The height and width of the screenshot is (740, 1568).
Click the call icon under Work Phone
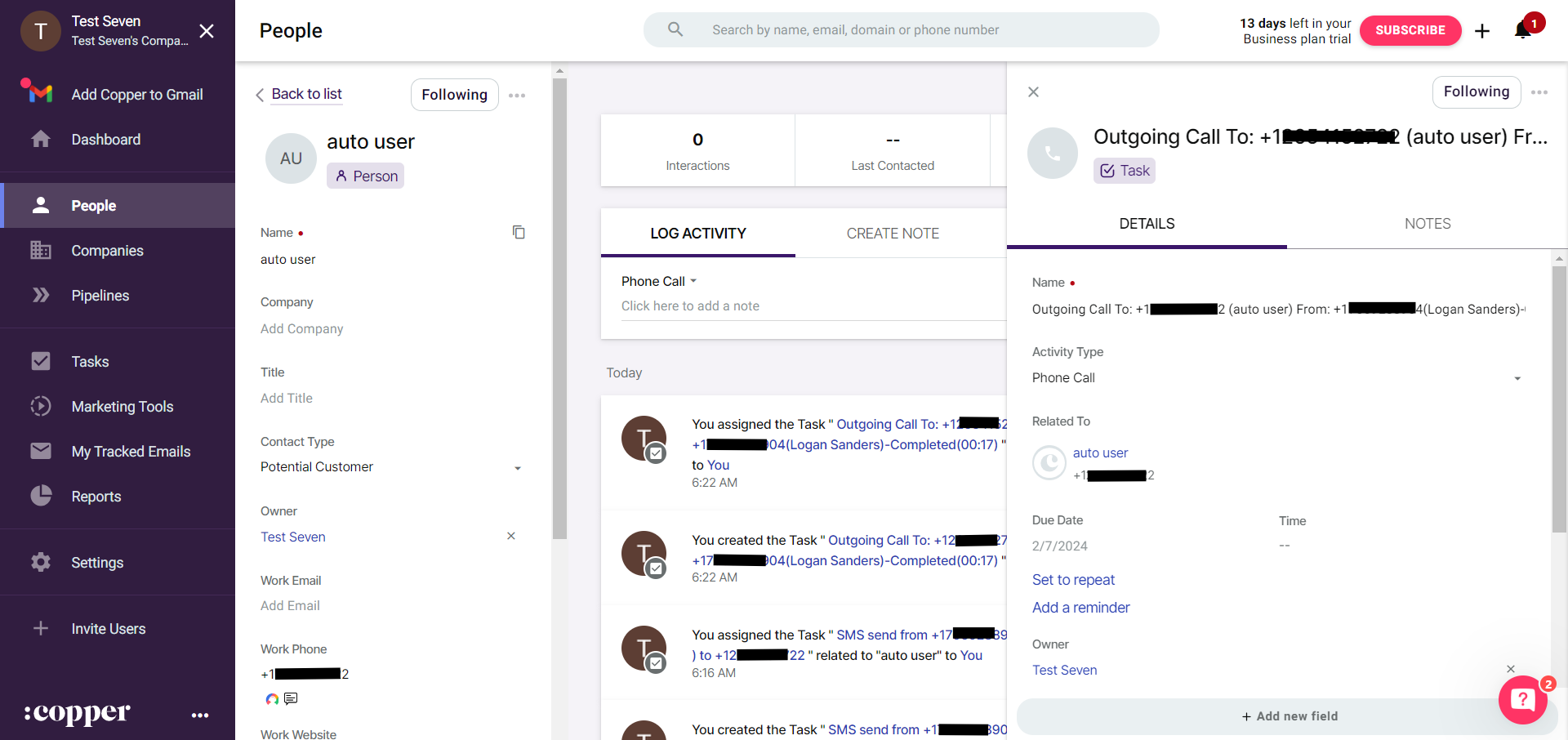(272, 699)
